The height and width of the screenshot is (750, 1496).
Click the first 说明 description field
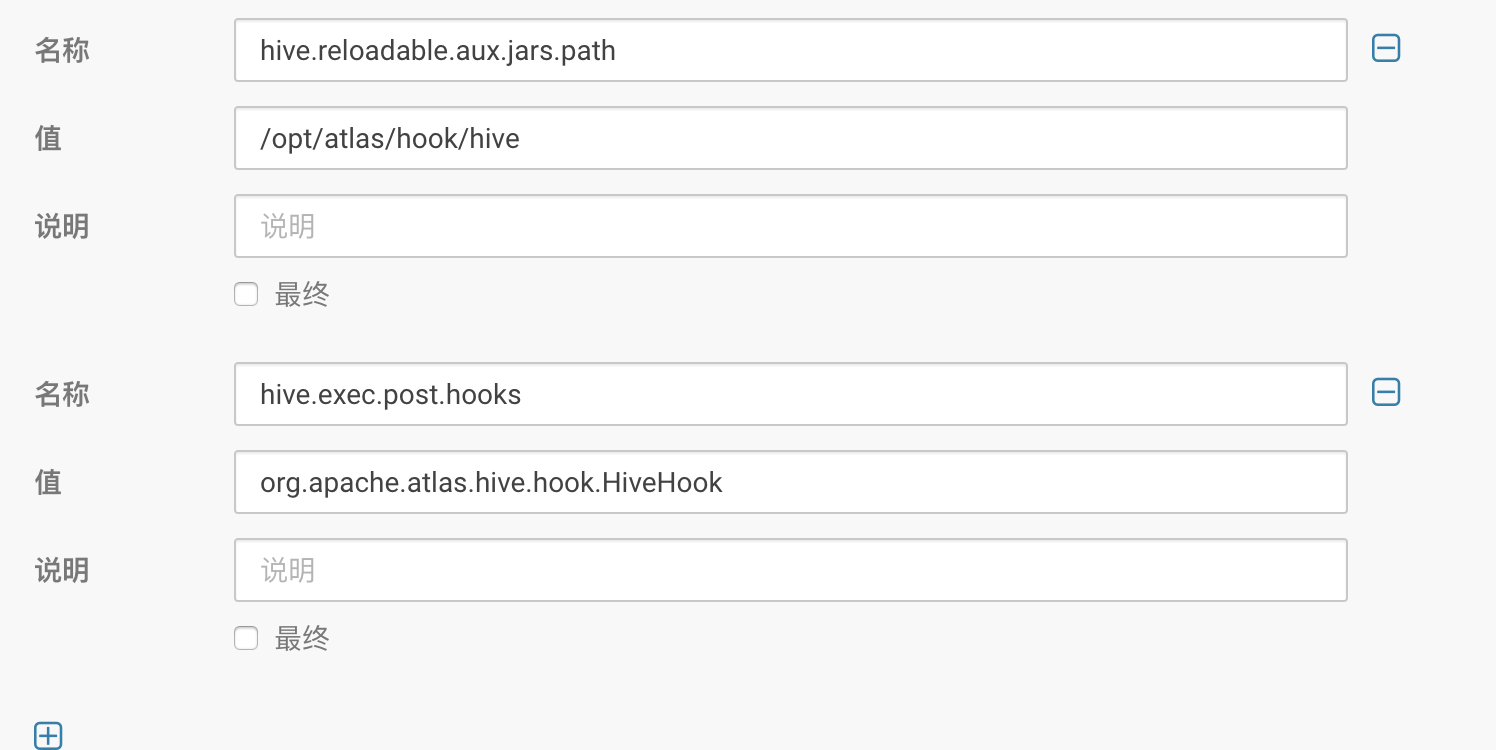click(790, 226)
